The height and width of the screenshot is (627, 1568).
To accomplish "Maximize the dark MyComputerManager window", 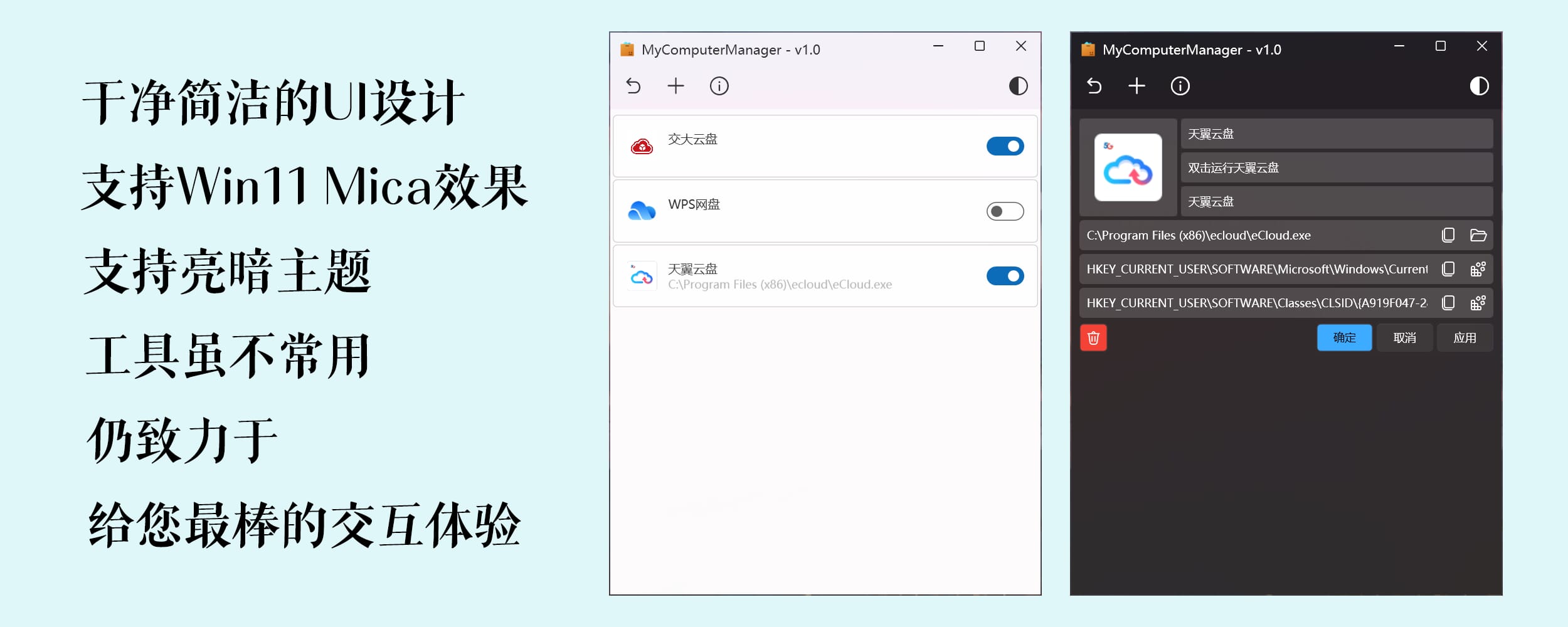I will pyautogui.click(x=1441, y=46).
